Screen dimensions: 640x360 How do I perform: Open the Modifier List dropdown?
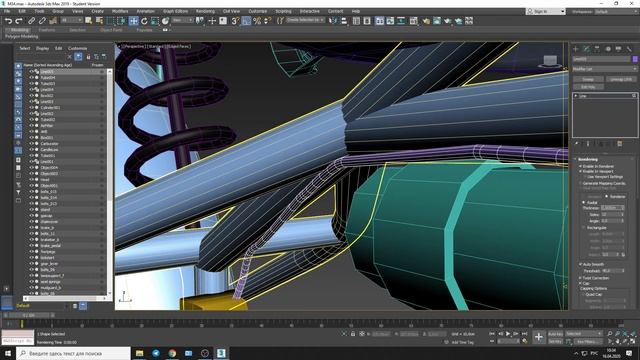click(x=604, y=69)
